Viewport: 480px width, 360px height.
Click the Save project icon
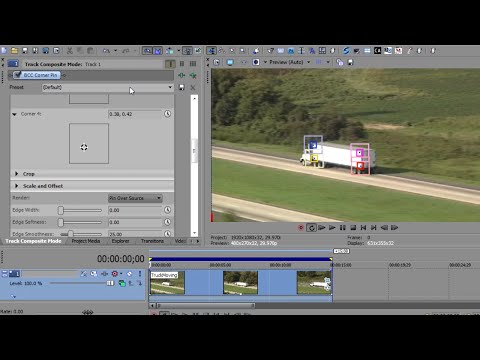click(25, 51)
